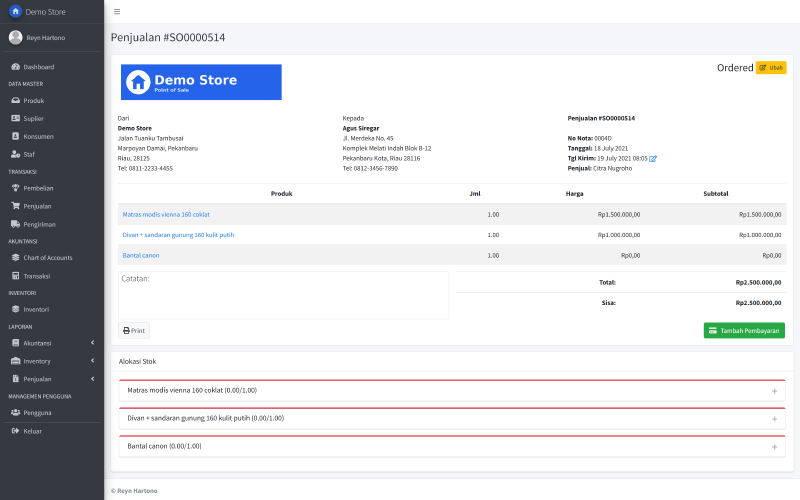Select Total amount Rp2.500.000,00
The height and width of the screenshot is (500, 800).
click(x=758, y=282)
